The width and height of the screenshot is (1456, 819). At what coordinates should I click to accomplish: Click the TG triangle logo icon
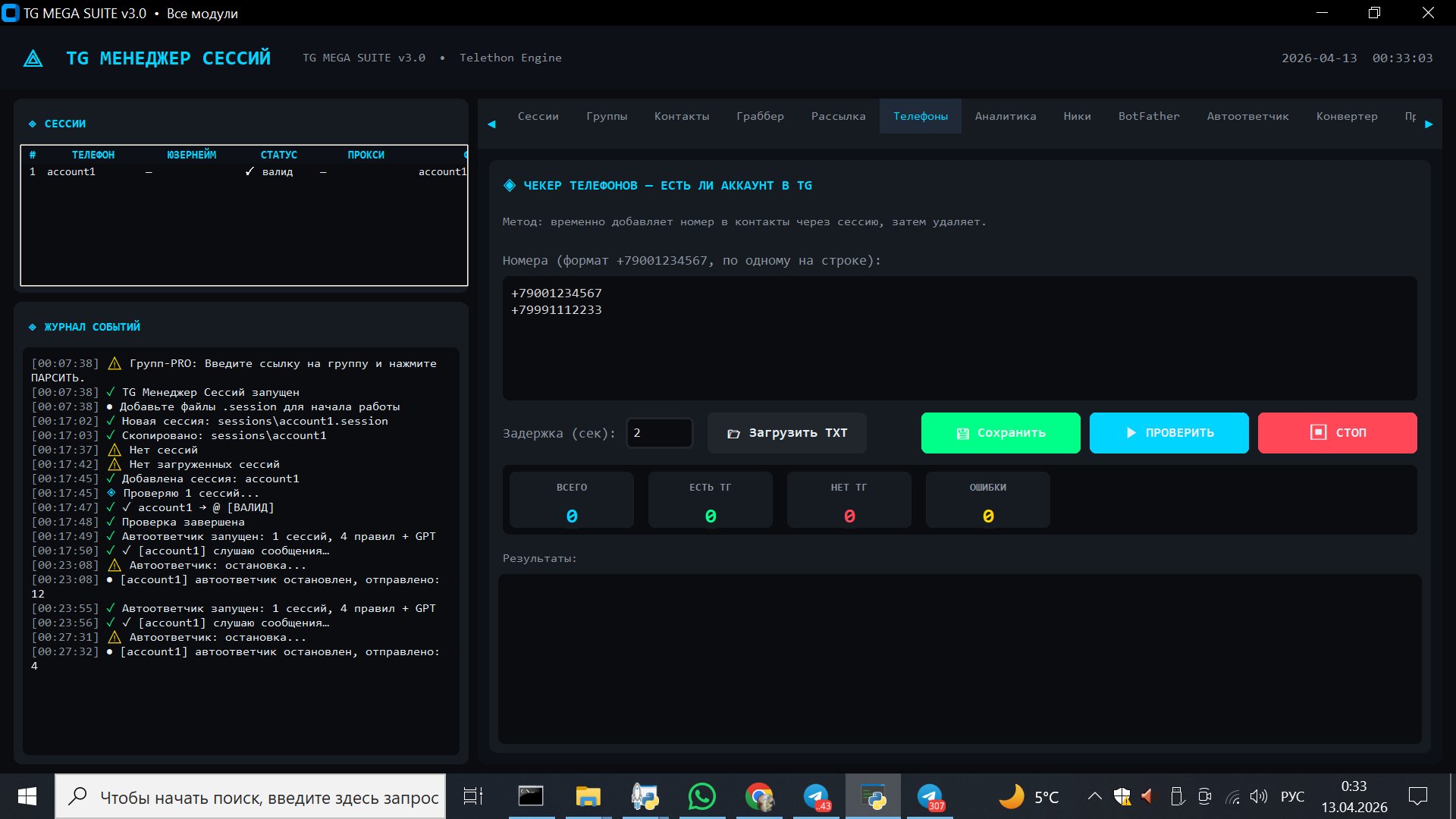[x=33, y=58]
